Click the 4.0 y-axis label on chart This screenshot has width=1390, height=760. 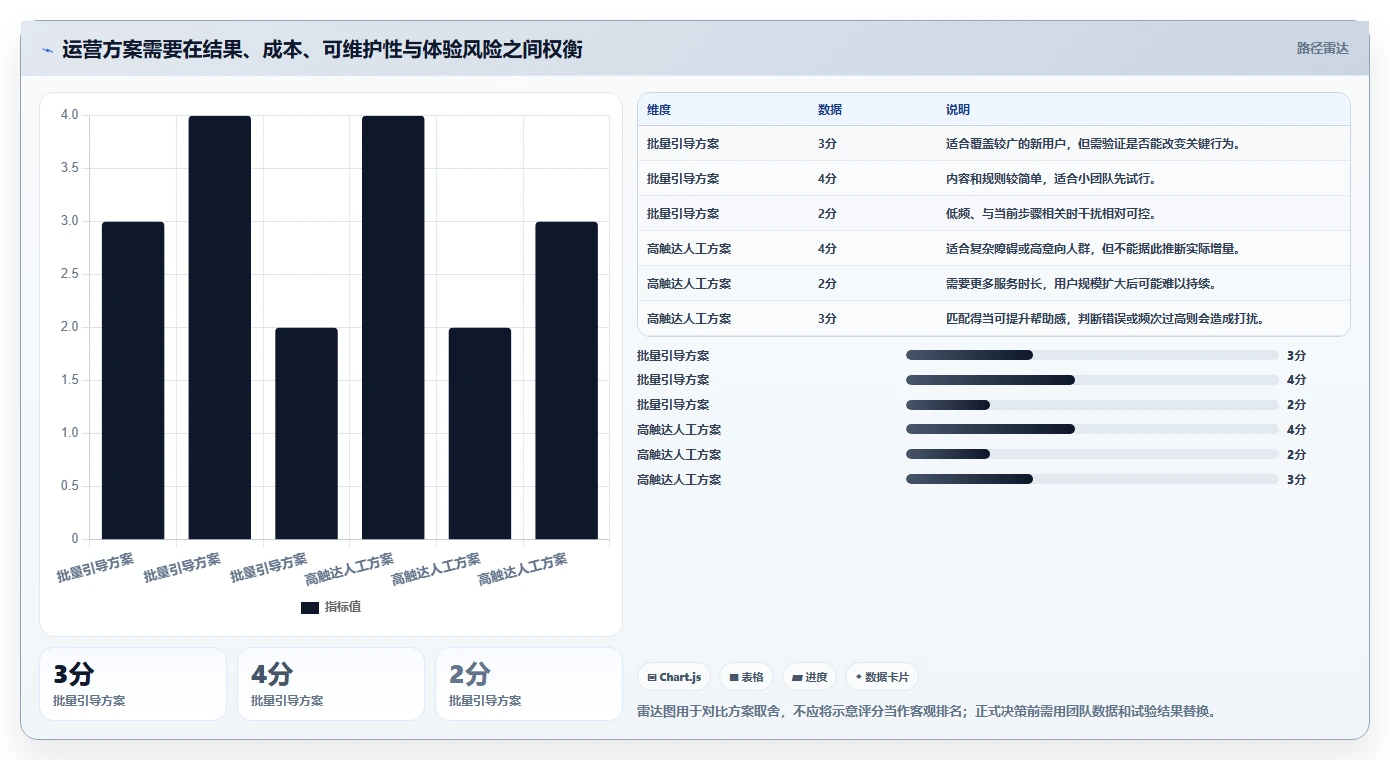69,115
